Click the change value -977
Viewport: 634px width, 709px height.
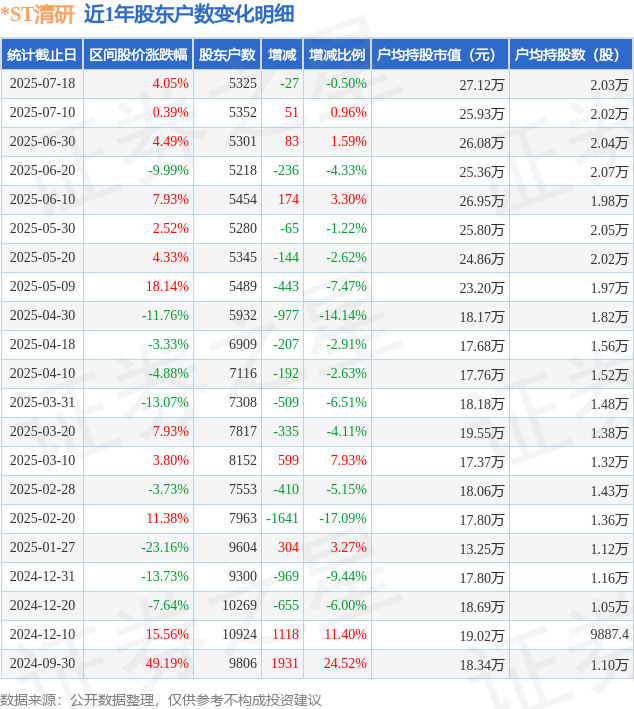click(286, 315)
